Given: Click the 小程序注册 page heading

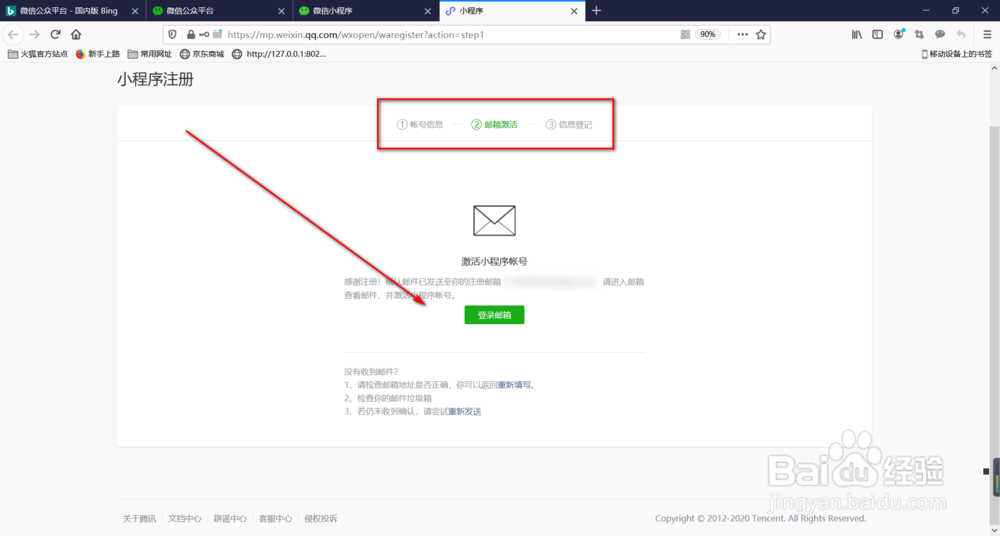Looking at the screenshot, I should point(156,80).
